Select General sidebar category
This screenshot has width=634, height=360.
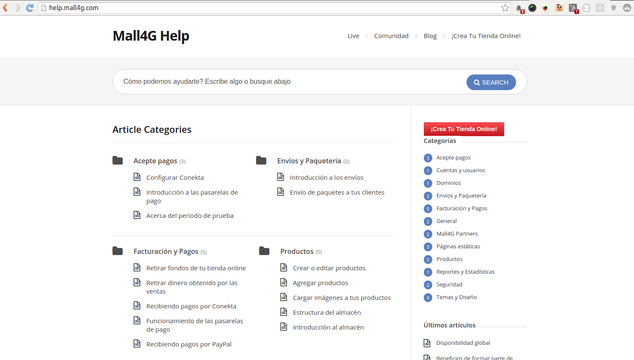pyautogui.click(x=446, y=221)
